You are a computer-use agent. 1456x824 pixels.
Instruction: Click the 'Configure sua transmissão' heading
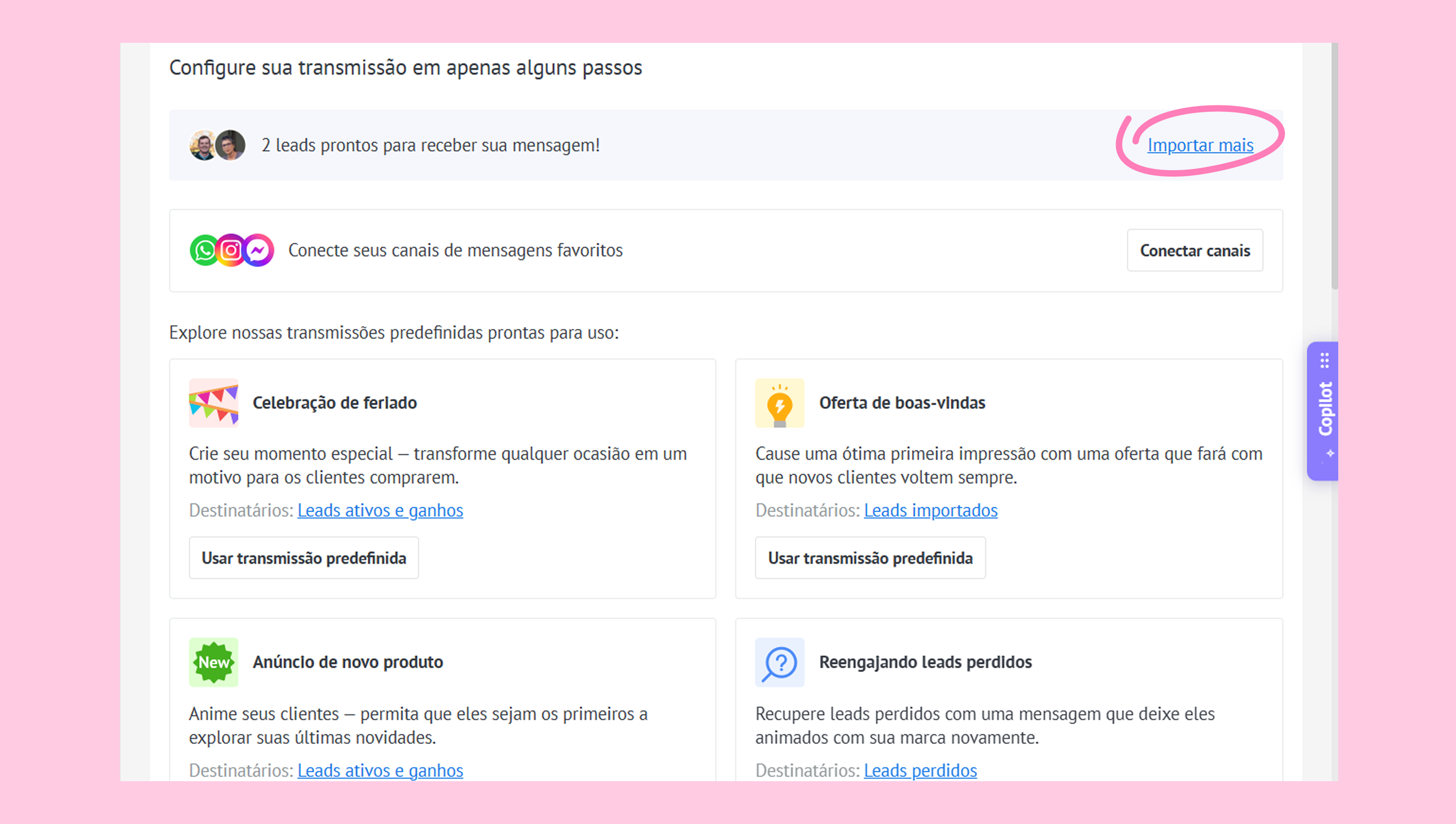pyautogui.click(x=405, y=68)
